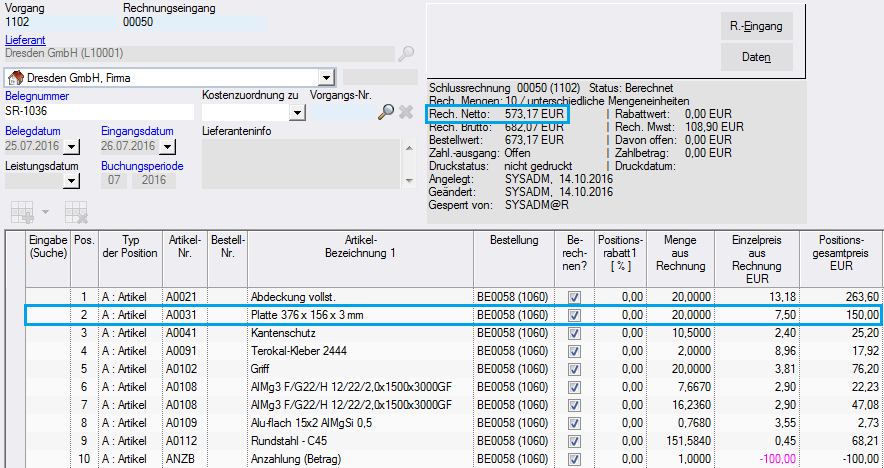
Task: Toggle Berechnen checkbox for Kantenschutz row
Action: point(574,332)
